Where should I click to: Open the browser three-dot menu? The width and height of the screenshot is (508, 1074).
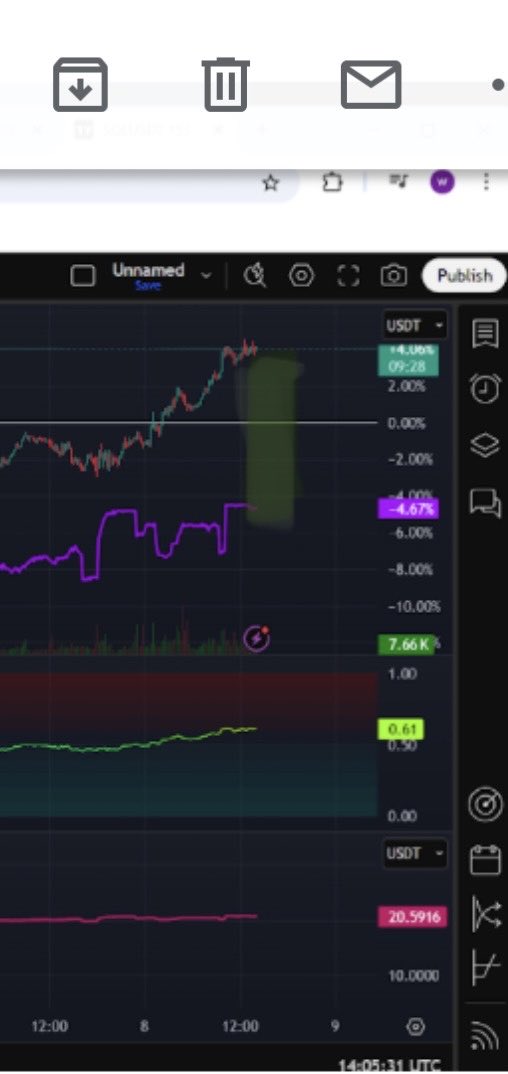pyautogui.click(x=486, y=182)
